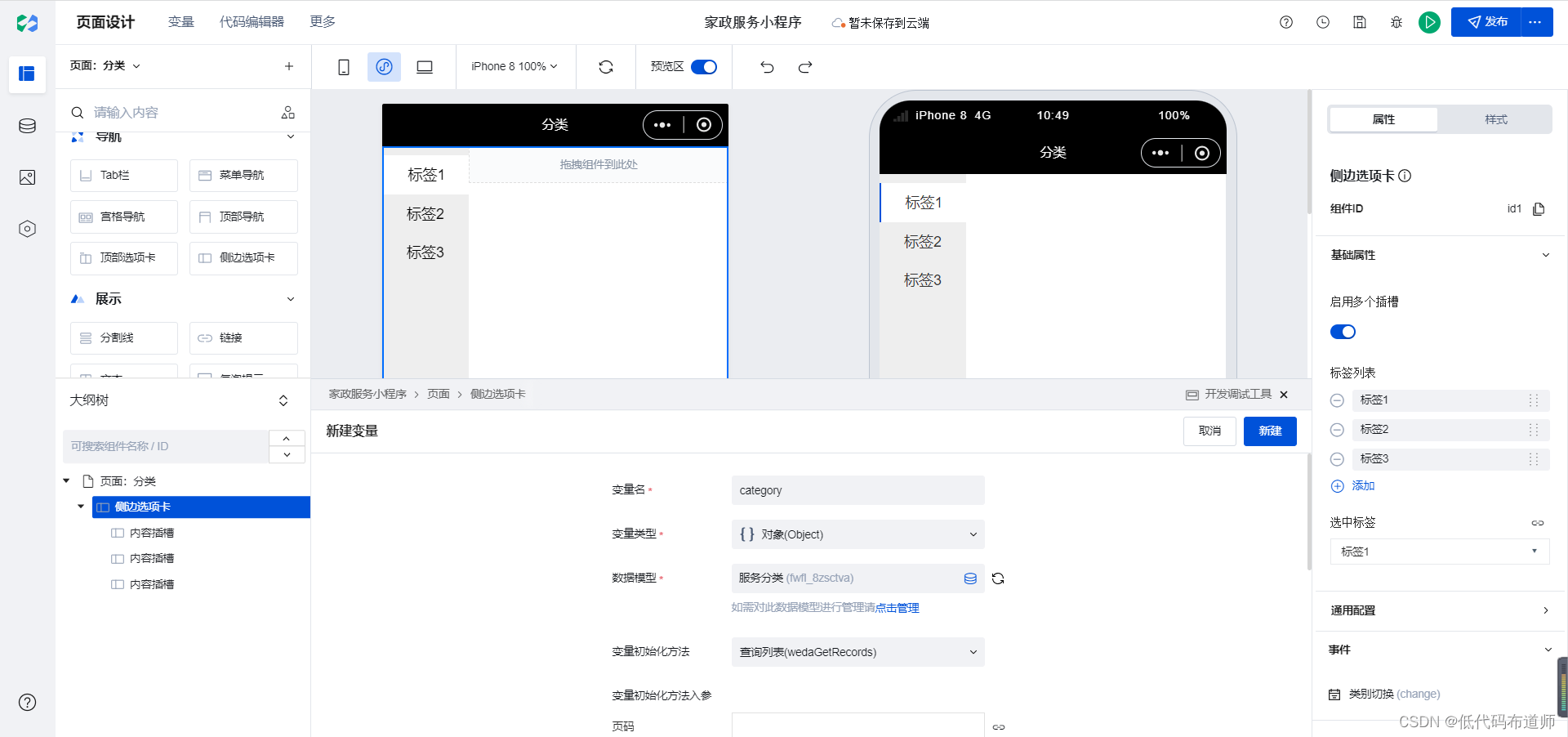The height and width of the screenshot is (737, 1568).
Task: Remove 标签1 from the tag list
Action: coord(1337,400)
